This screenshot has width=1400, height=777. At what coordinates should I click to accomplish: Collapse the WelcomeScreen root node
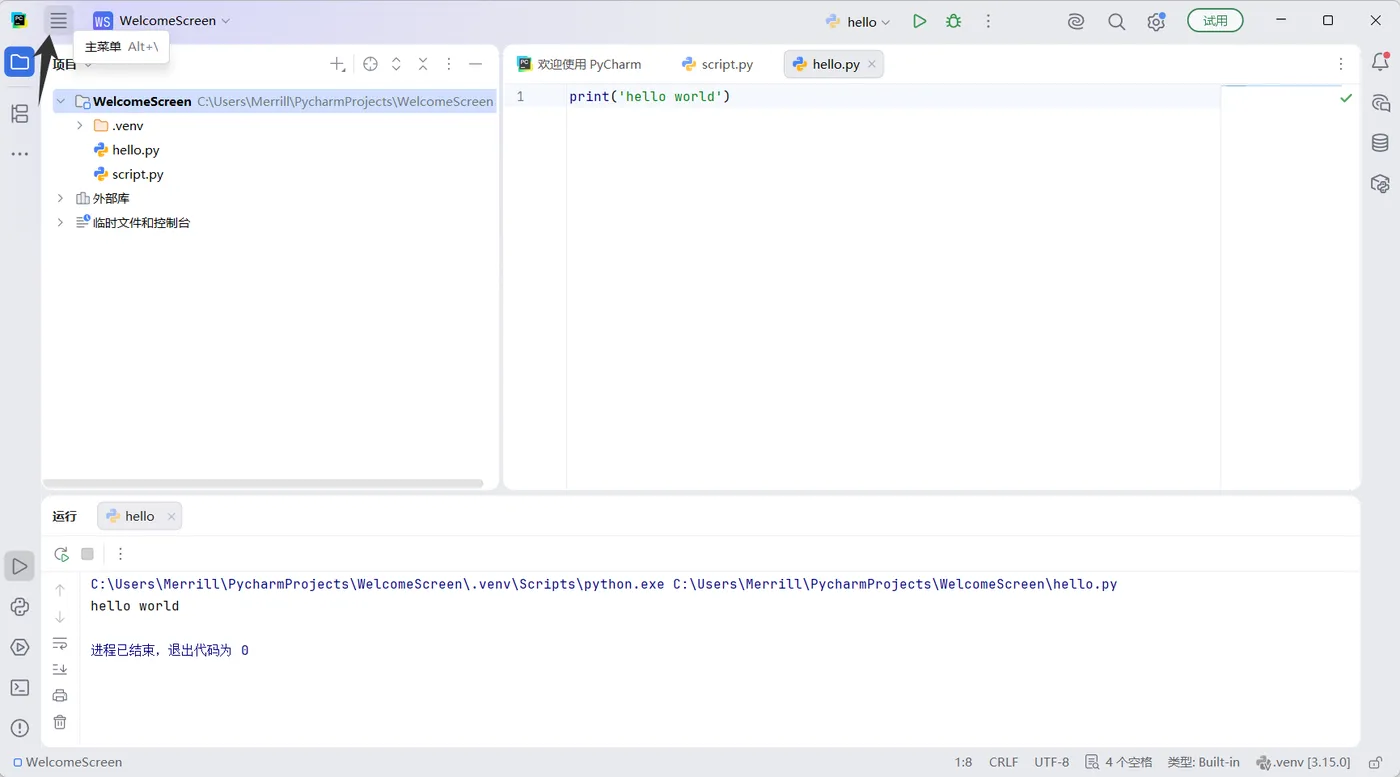tap(61, 101)
